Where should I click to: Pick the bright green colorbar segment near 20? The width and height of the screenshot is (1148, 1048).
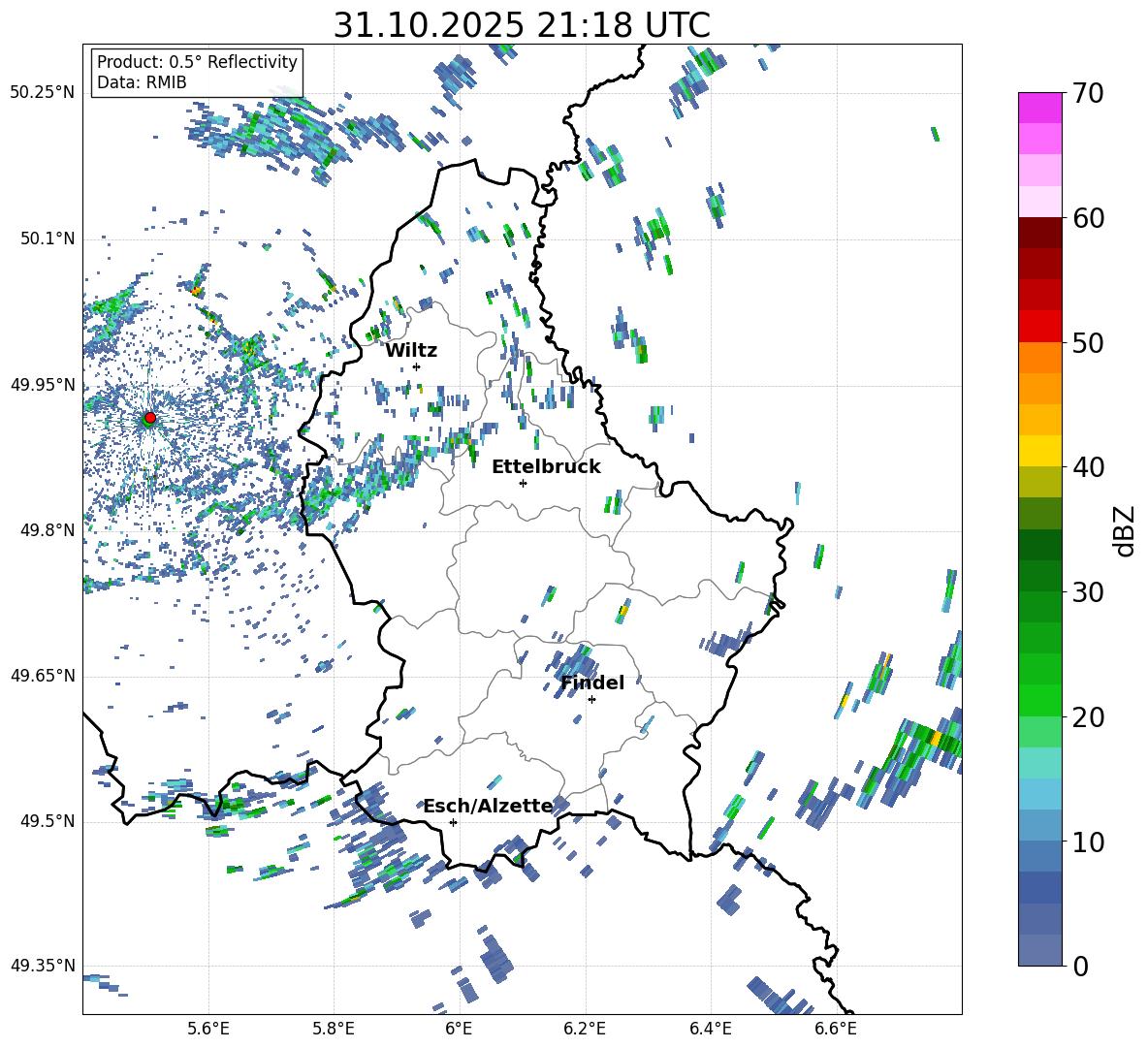(1040, 700)
